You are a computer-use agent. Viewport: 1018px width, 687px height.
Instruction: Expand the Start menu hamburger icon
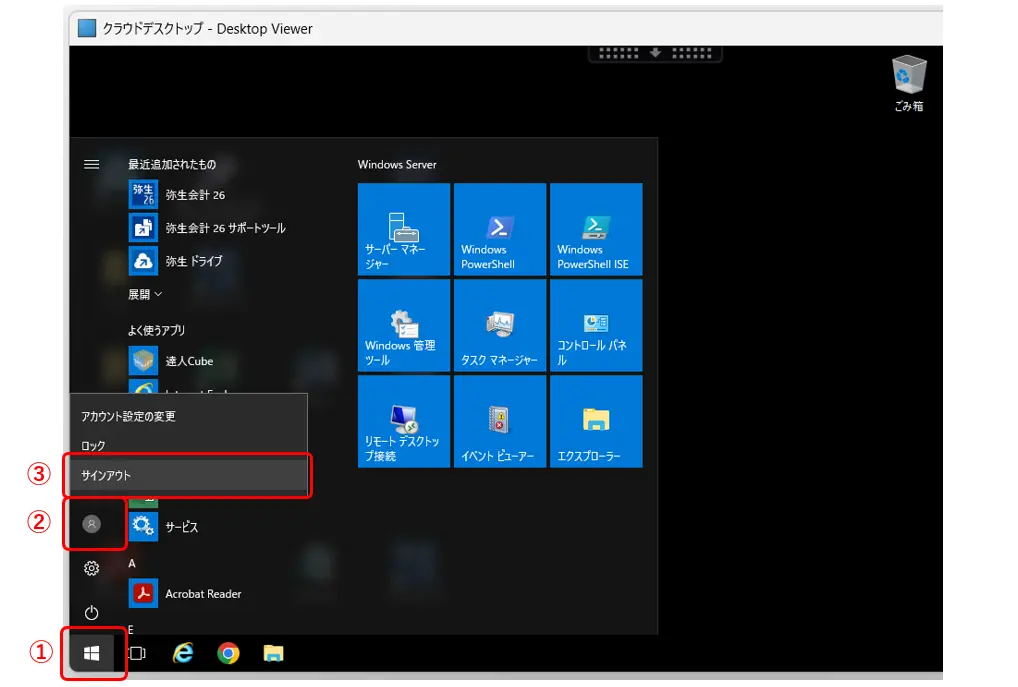pyautogui.click(x=91, y=164)
